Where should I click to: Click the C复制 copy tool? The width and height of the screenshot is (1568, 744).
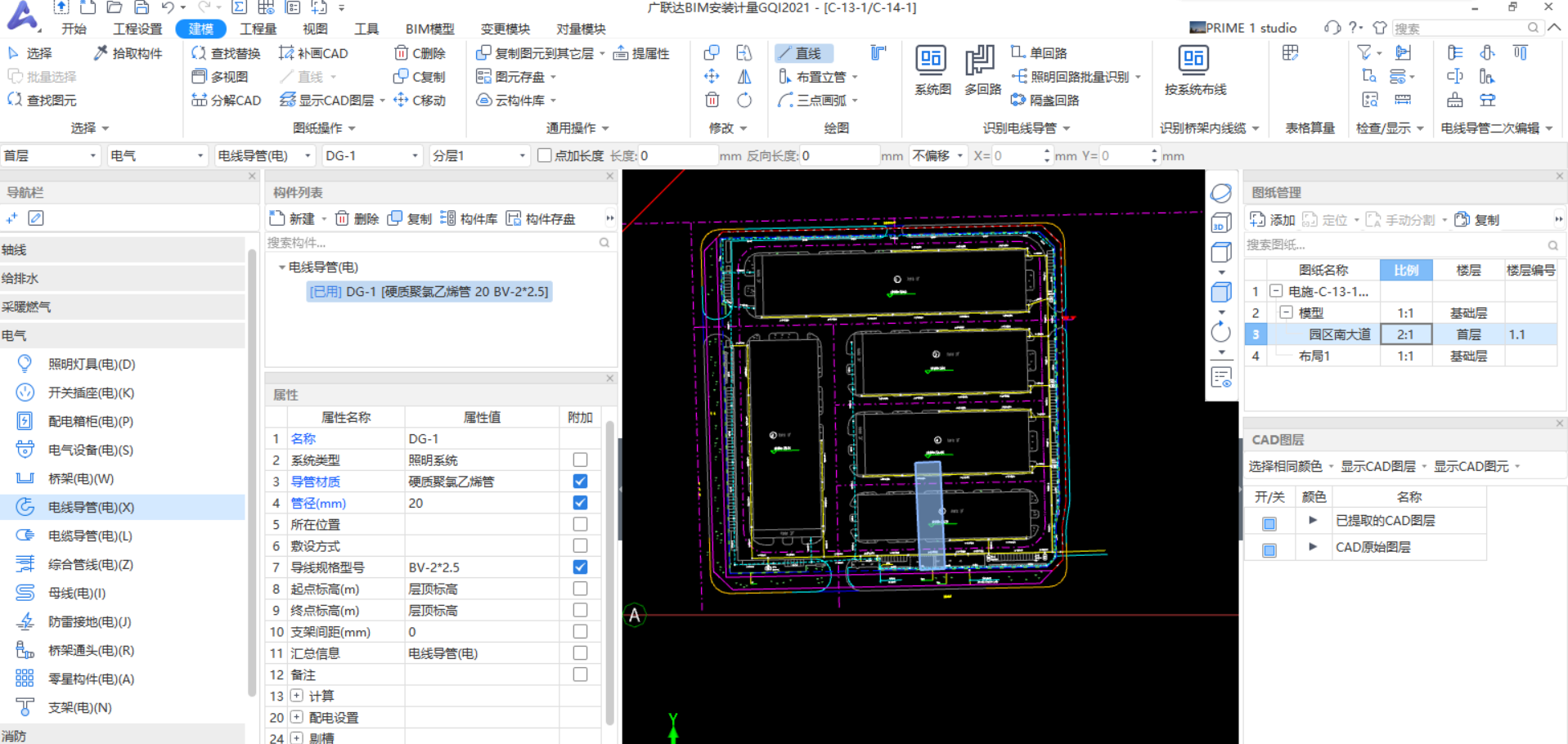420,77
